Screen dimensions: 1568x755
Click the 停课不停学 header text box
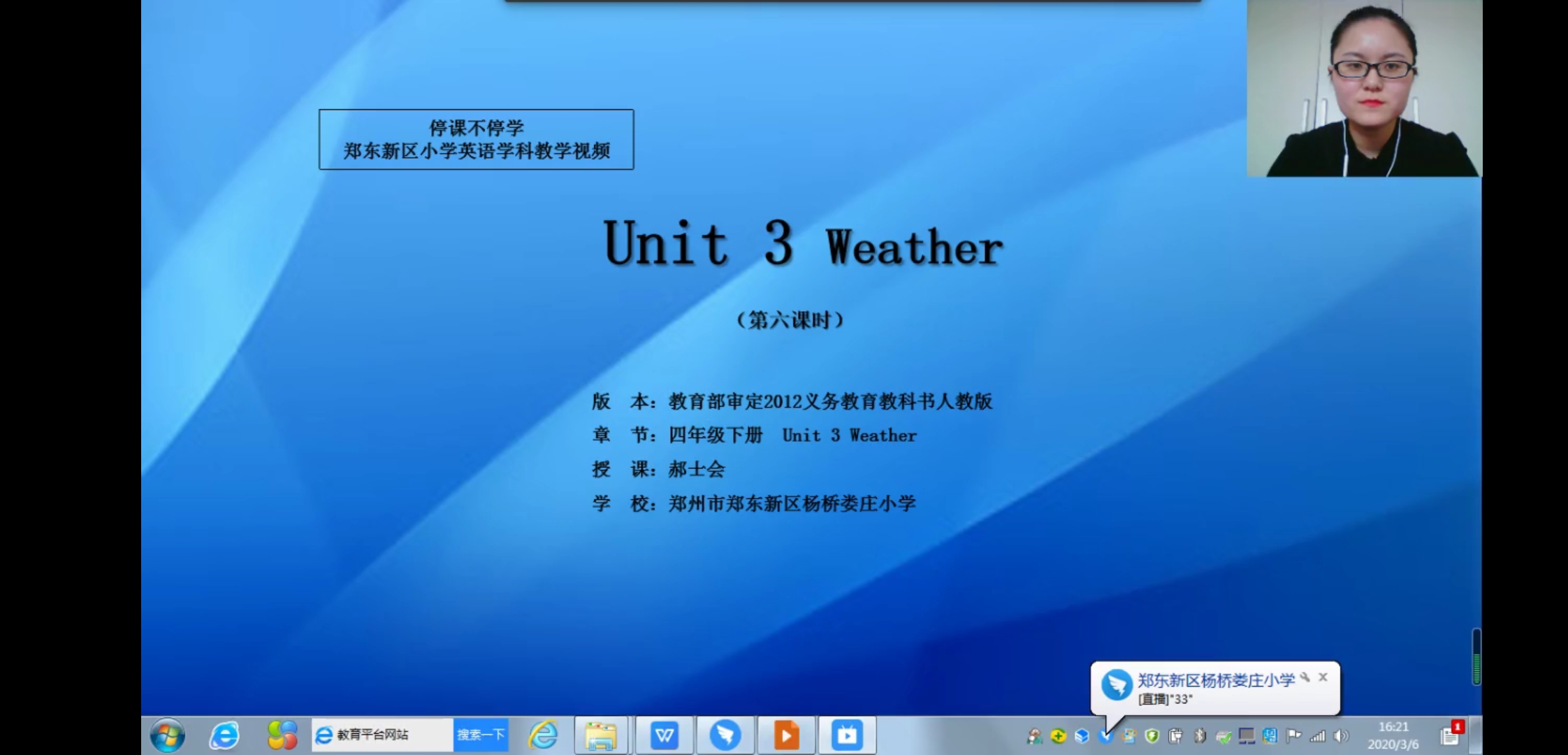477,139
